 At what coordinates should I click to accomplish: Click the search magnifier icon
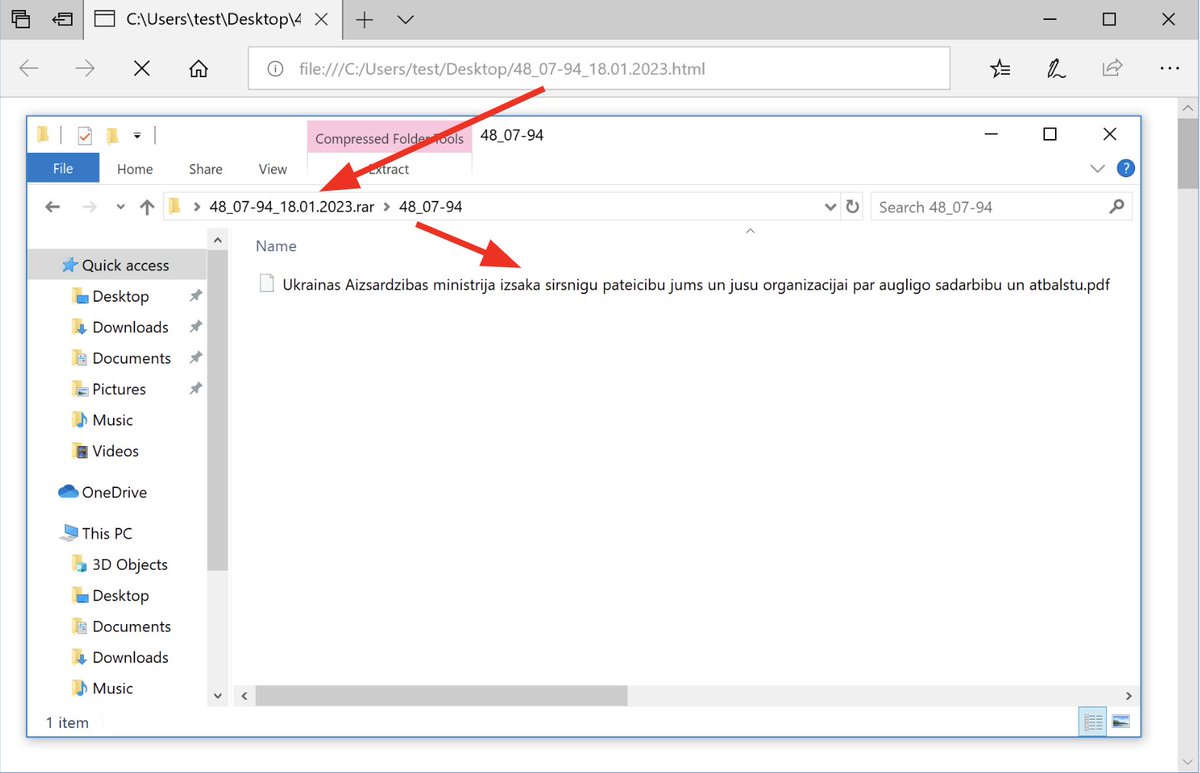(x=1117, y=207)
